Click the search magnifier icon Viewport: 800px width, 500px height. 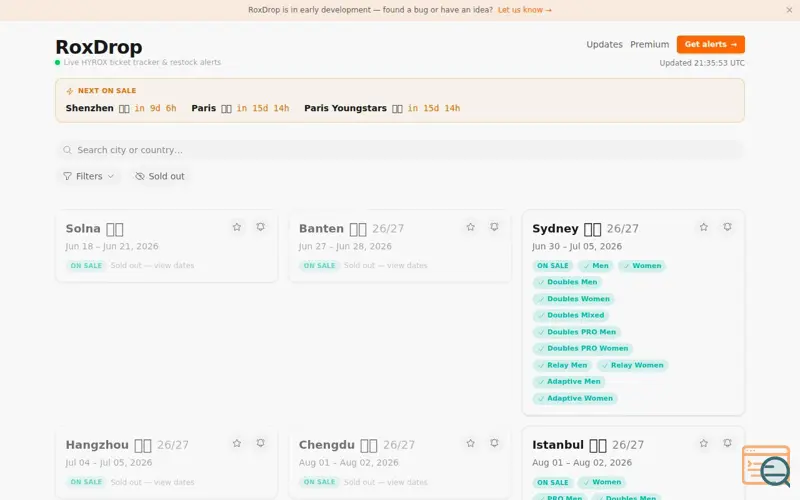pyautogui.click(x=67, y=150)
